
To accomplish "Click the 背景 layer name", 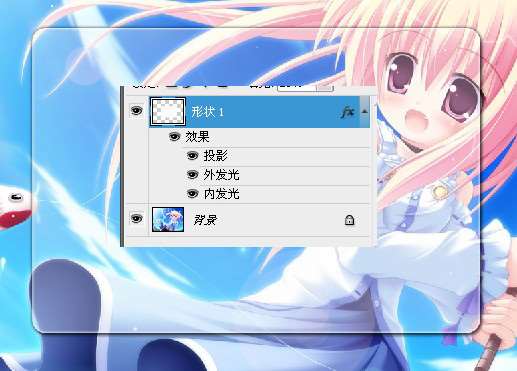I will [205, 220].
